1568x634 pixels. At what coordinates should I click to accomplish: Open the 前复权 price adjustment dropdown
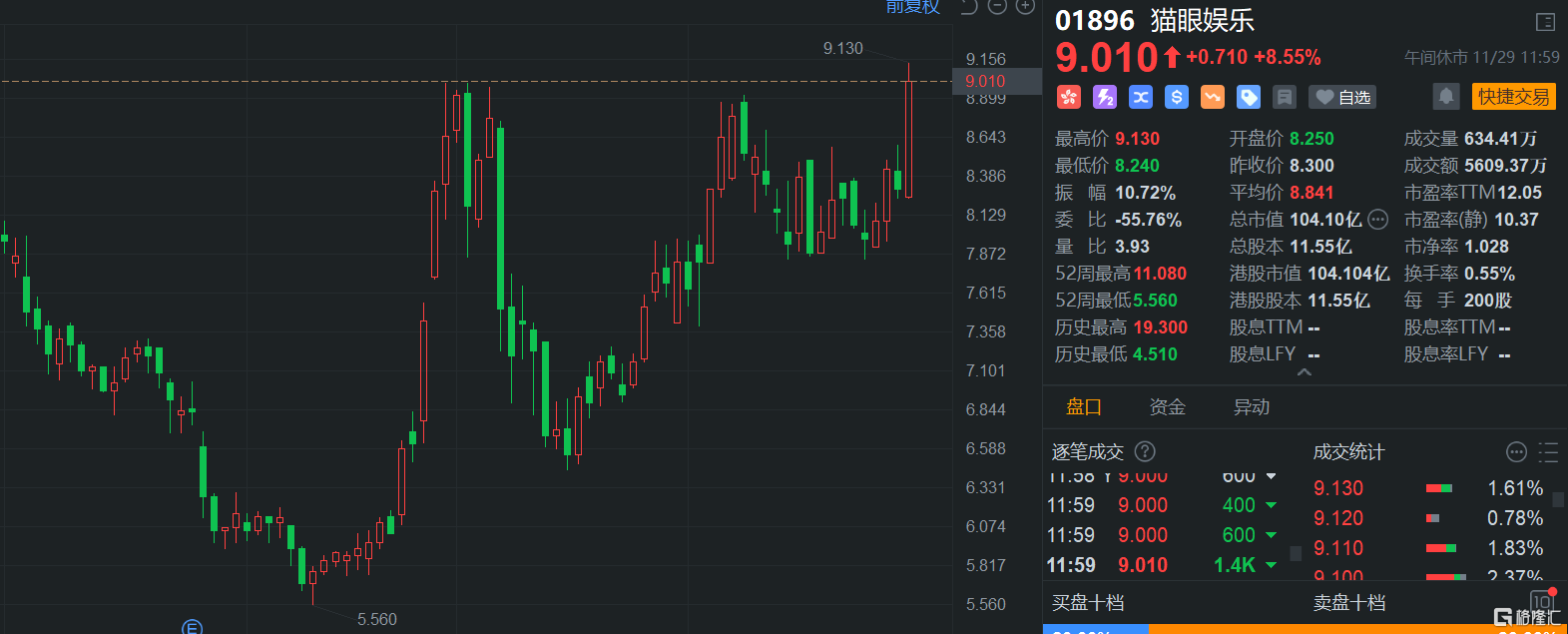pos(913,7)
